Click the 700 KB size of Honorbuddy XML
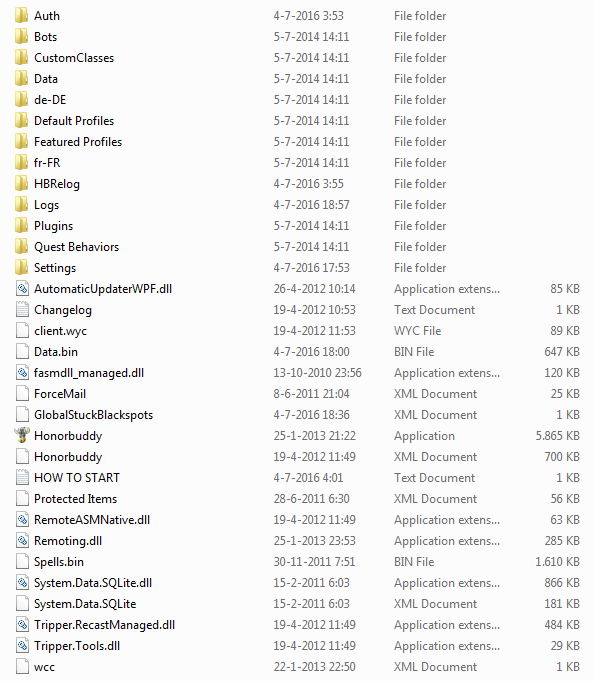 (x=562, y=456)
